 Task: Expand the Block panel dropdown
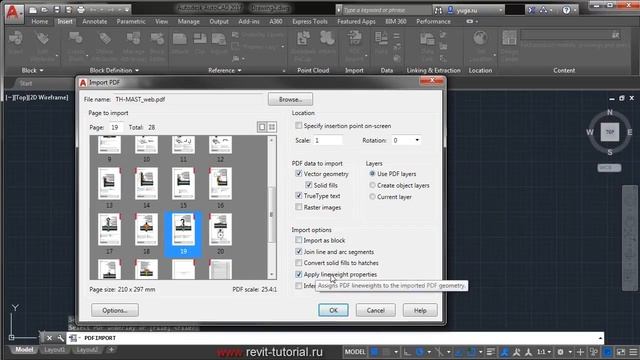tap(41, 71)
